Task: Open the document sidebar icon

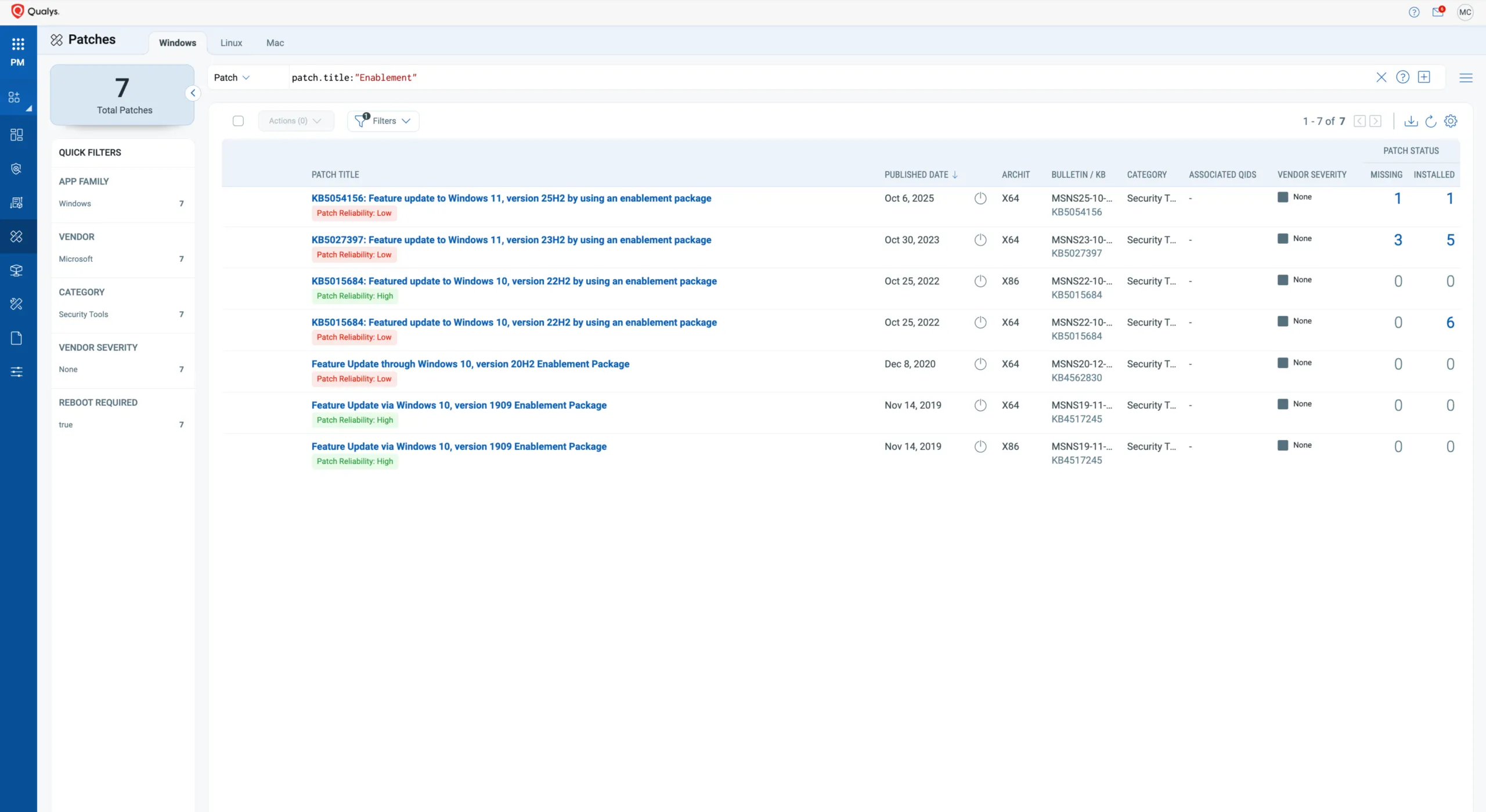Action: (16, 338)
